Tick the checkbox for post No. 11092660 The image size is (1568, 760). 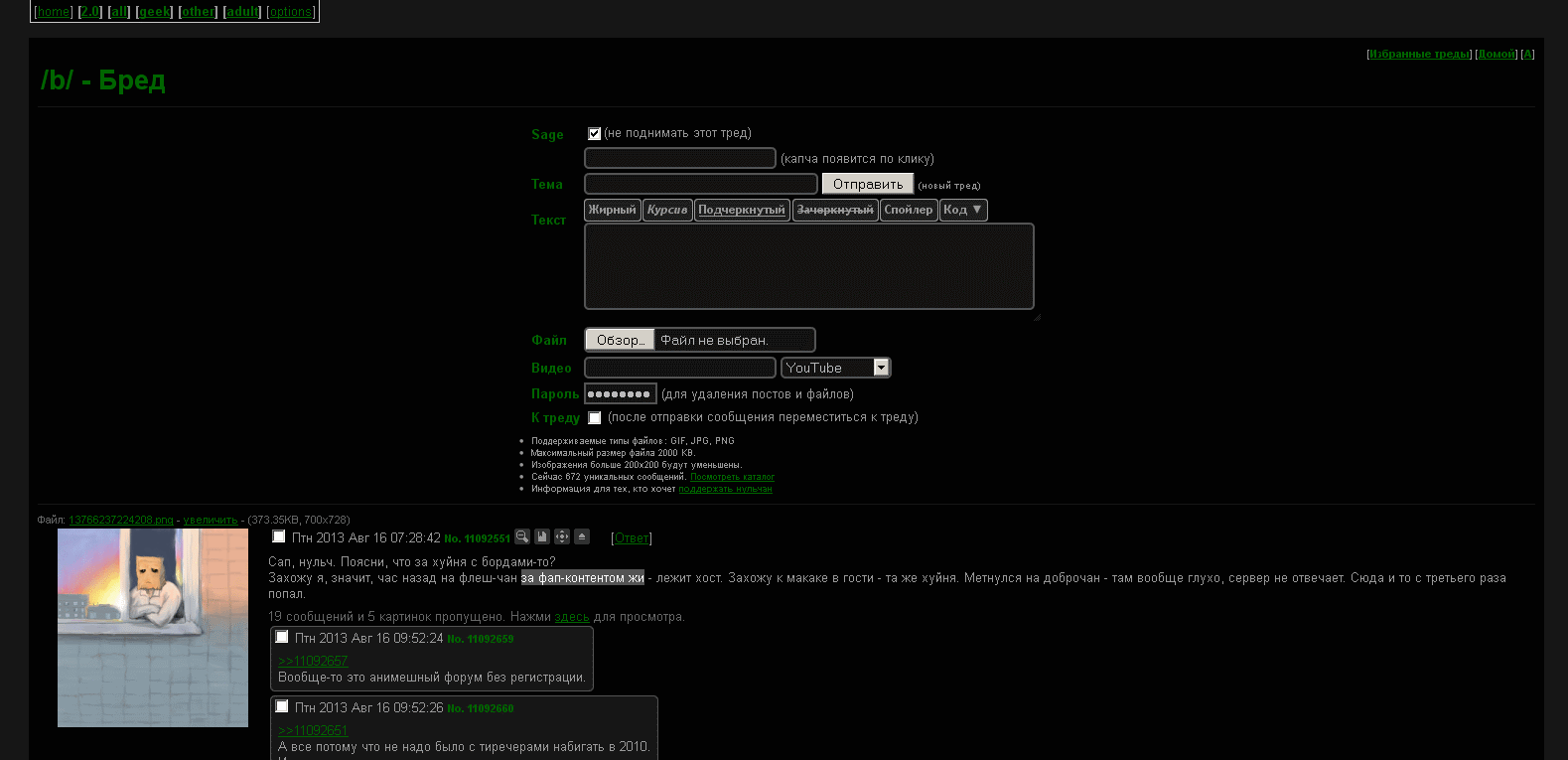tap(282, 706)
